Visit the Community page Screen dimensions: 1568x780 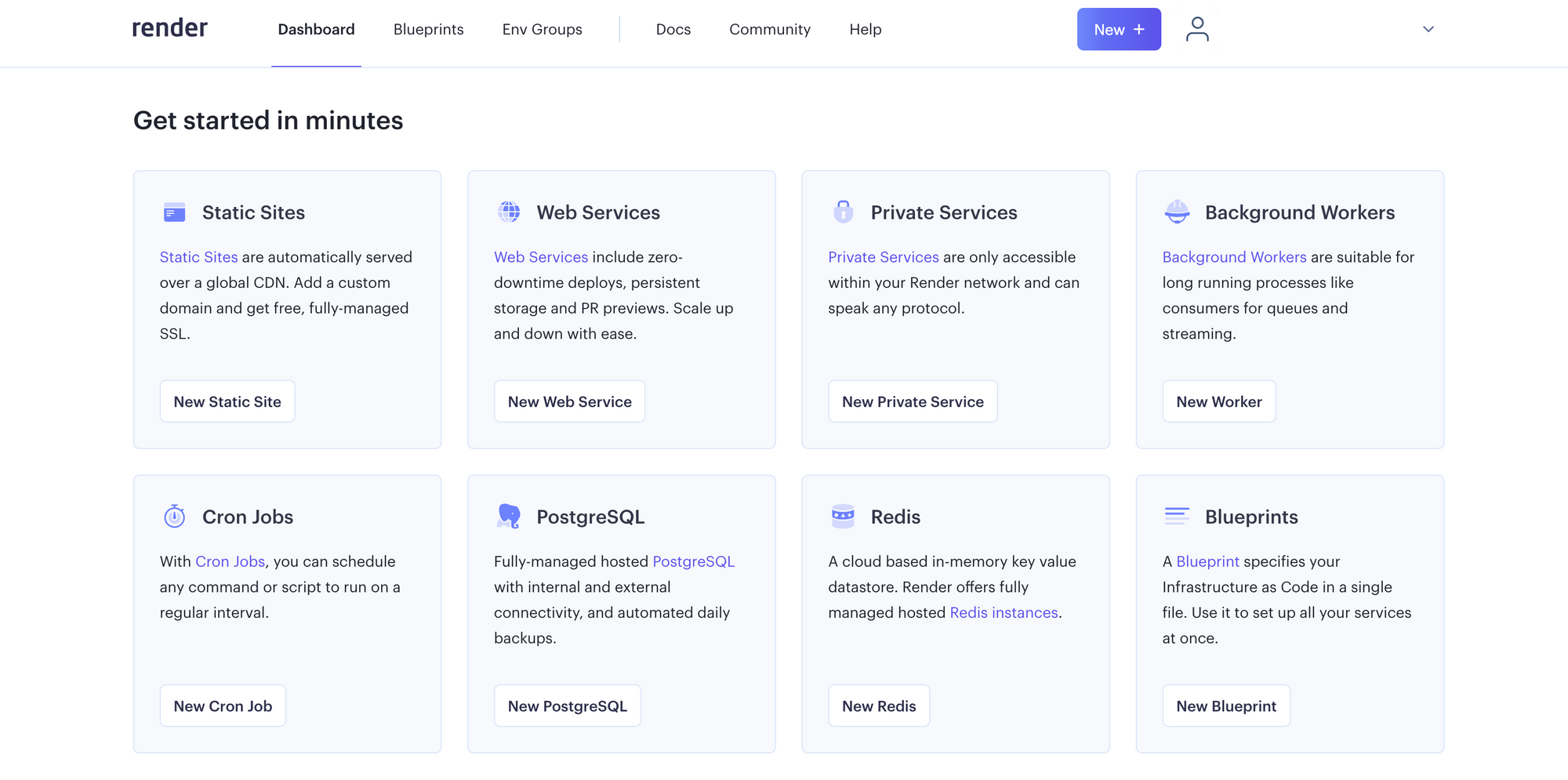pos(770,29)
